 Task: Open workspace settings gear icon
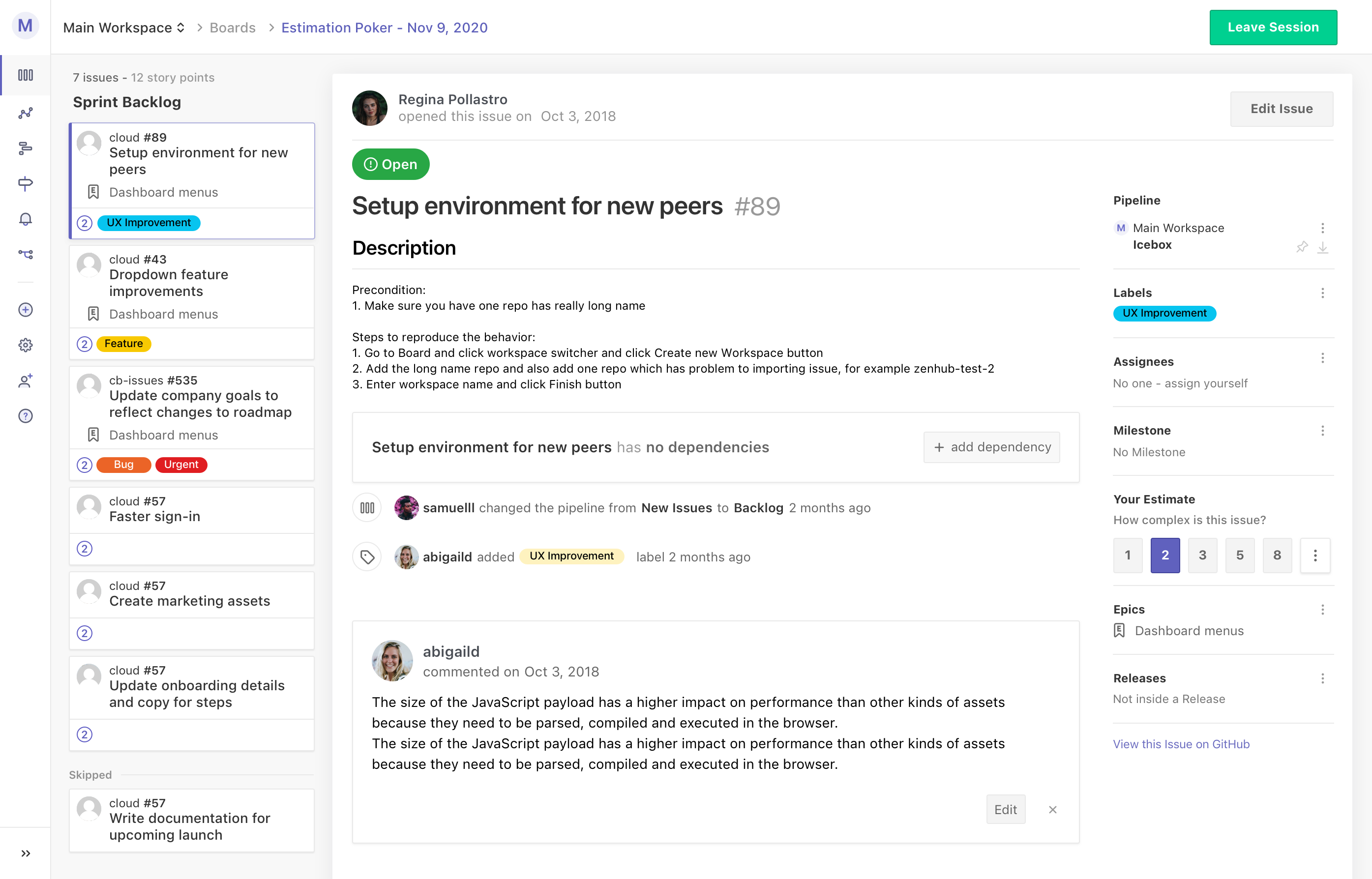25,345
